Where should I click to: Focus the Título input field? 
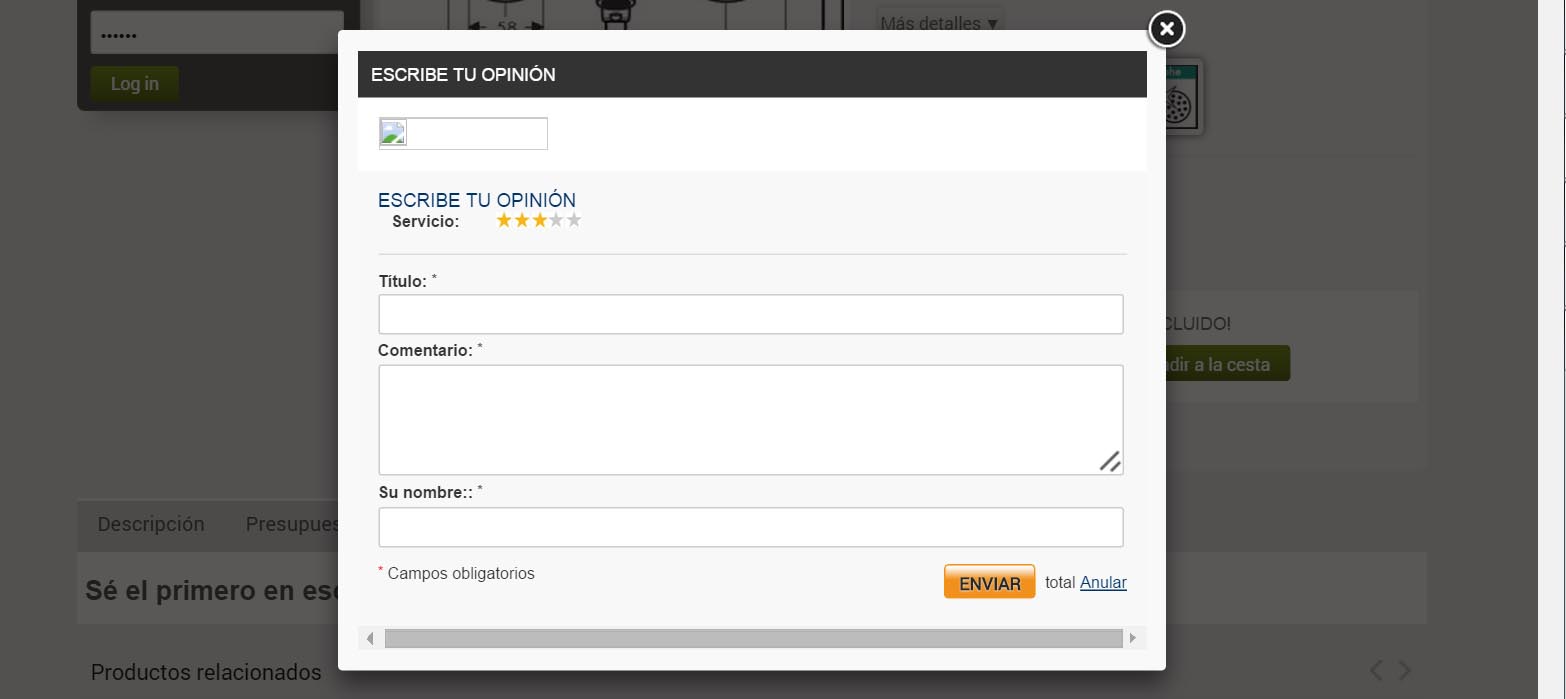pyautogui.click(x=750, y=314)
